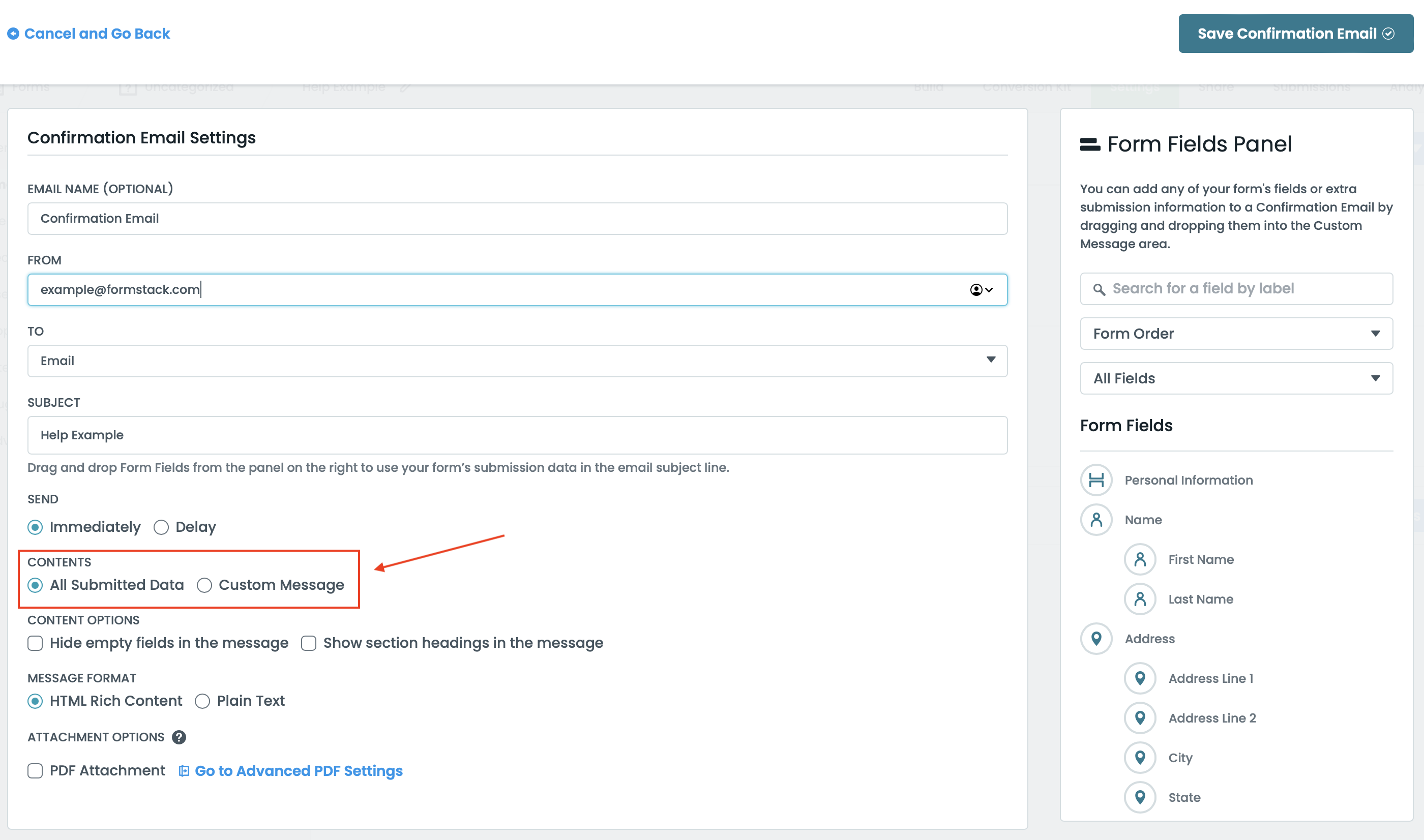Click the person icon inside the FROM field
This screenshot has height=840, width=1424.
tap(976, 290)
